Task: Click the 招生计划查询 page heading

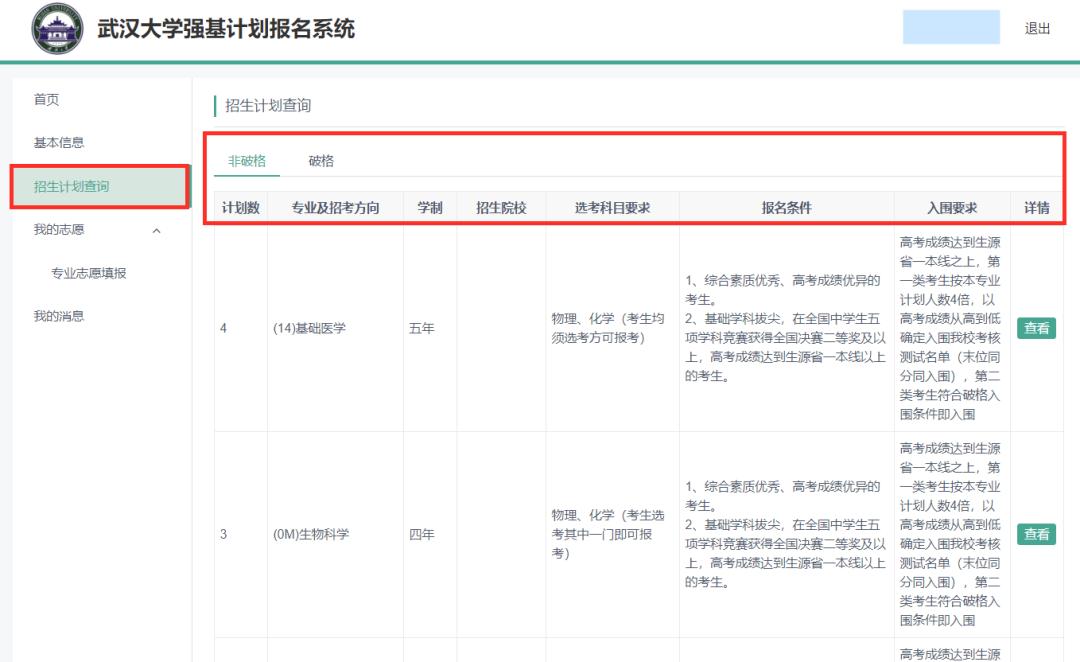Action: [268, 105]
